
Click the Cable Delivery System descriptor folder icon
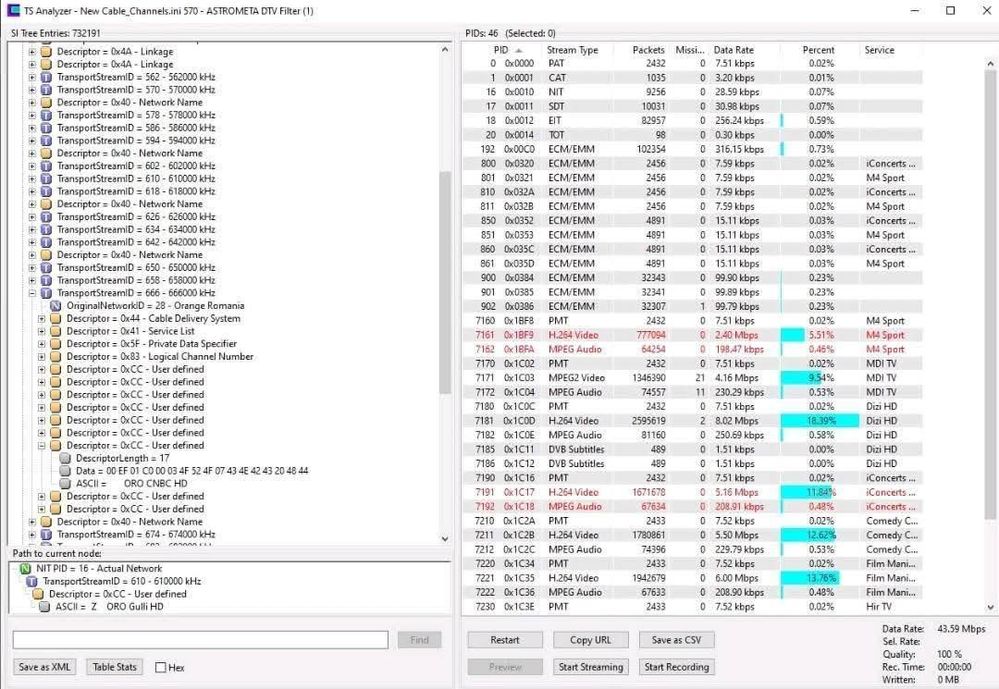[56, 319]
